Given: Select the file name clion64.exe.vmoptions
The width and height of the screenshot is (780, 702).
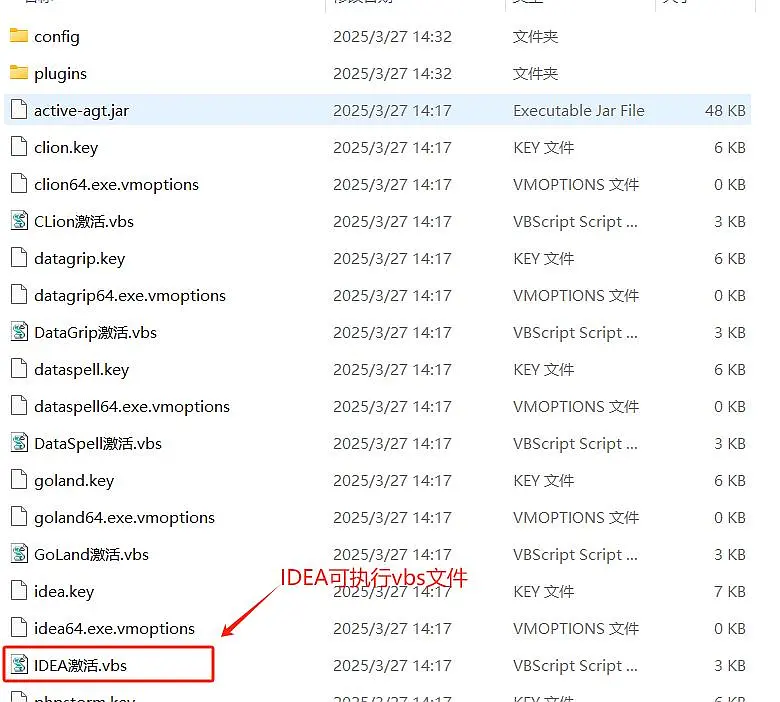Looking at the screenshot, I should tap(116, 185).
